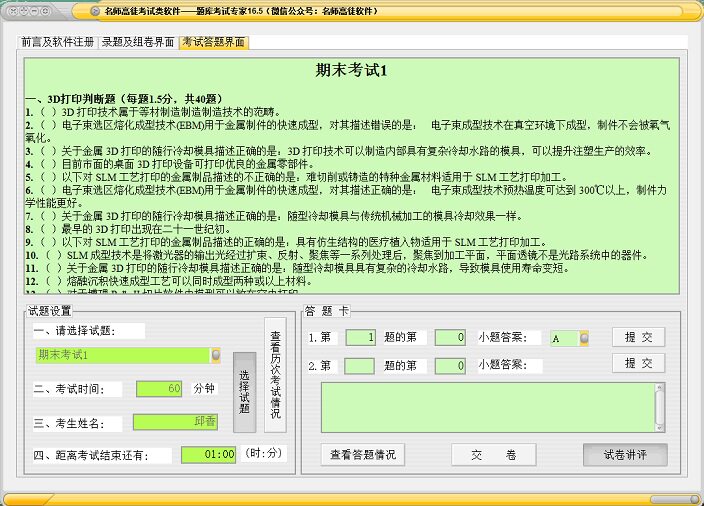This screenshot has height=506, width=704.
Task: Click the (时:分) label
Action: [x=264, y=453]
